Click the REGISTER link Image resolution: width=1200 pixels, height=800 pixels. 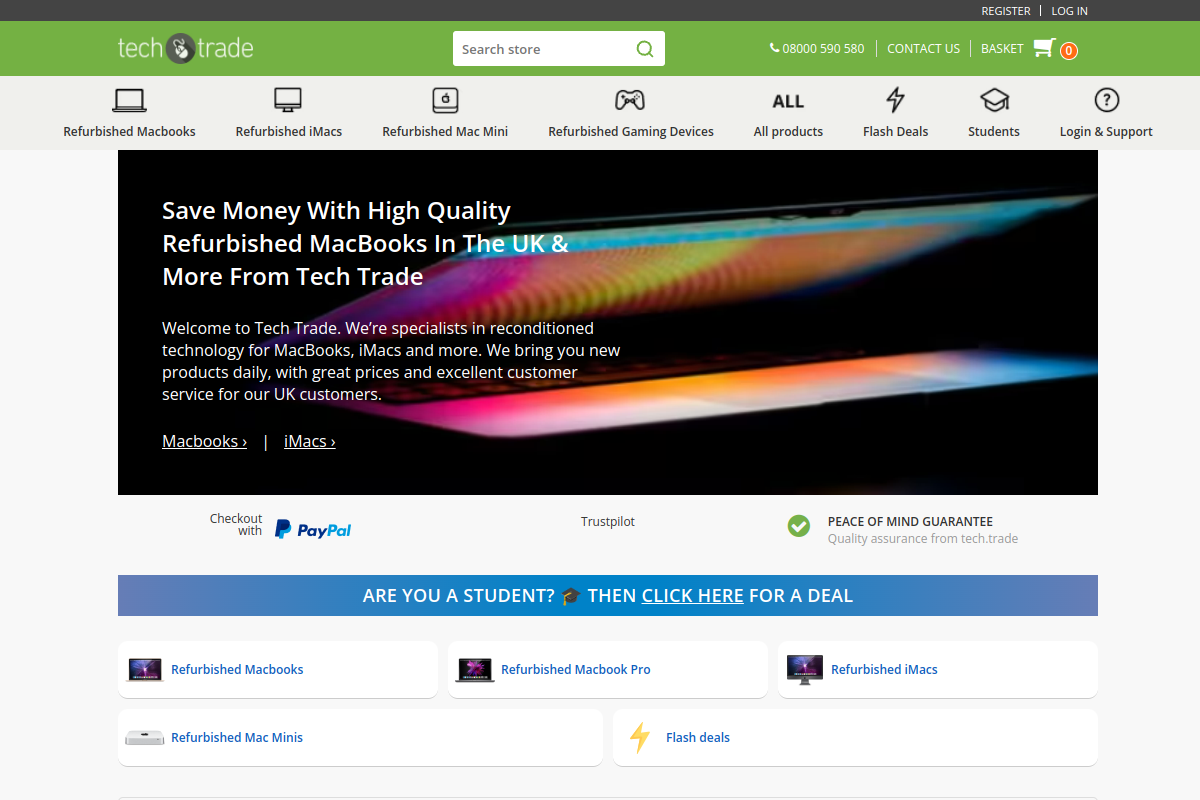[1006, 11]
